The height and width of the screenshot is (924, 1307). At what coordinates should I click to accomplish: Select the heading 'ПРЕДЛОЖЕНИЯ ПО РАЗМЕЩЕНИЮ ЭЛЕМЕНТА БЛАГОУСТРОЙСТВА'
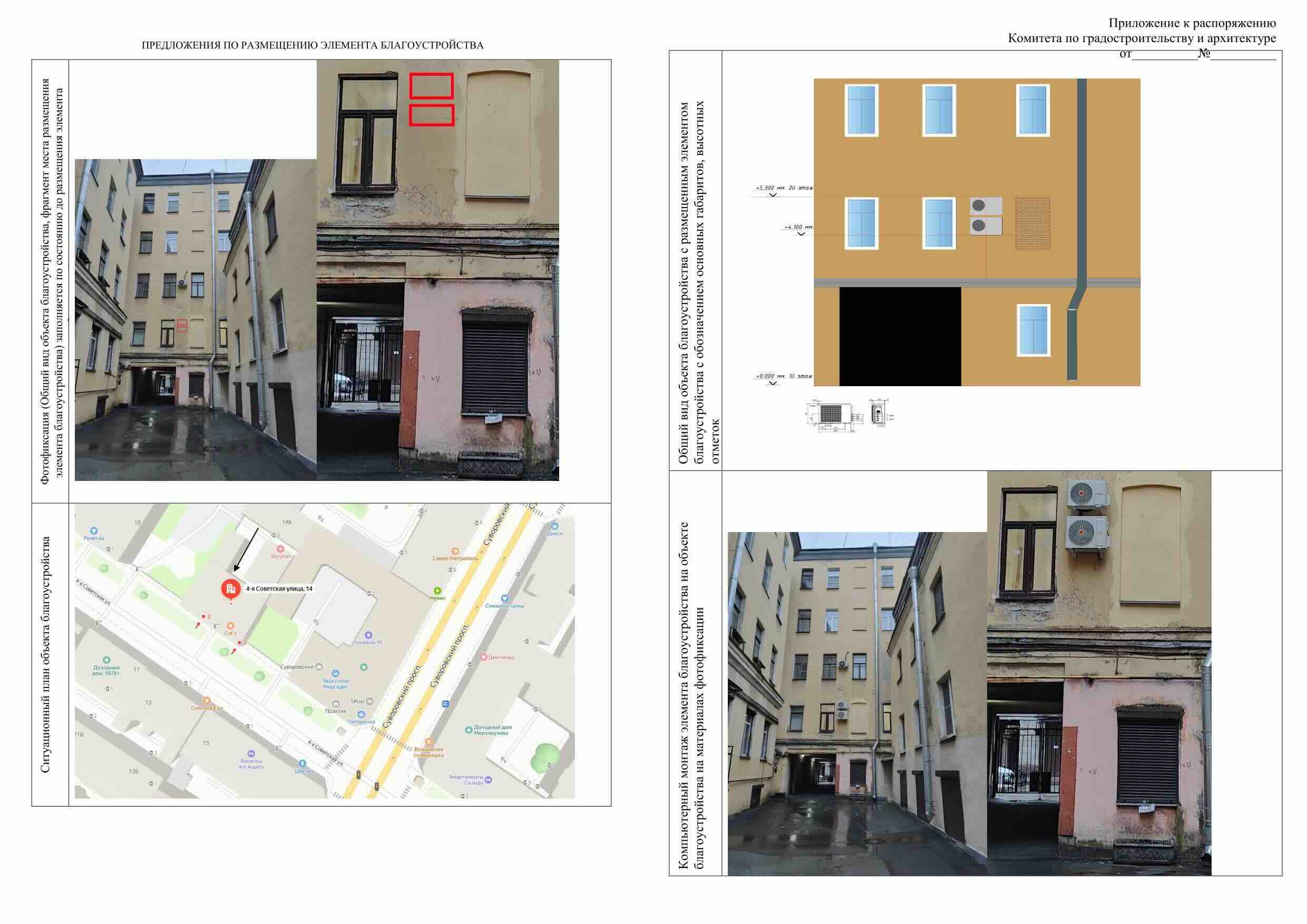pyautogui.click(x=313, y=45)
